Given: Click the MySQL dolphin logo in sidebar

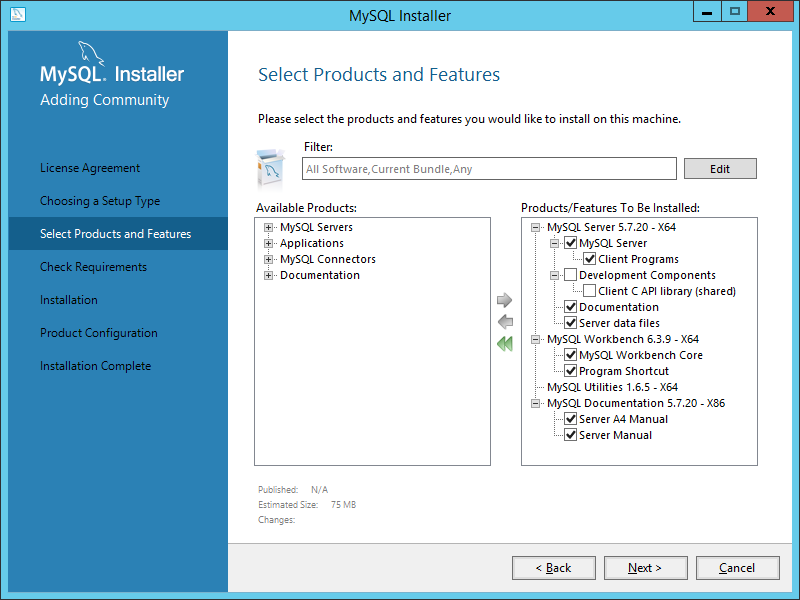Looking at the screenshot, I should point(91,53).
